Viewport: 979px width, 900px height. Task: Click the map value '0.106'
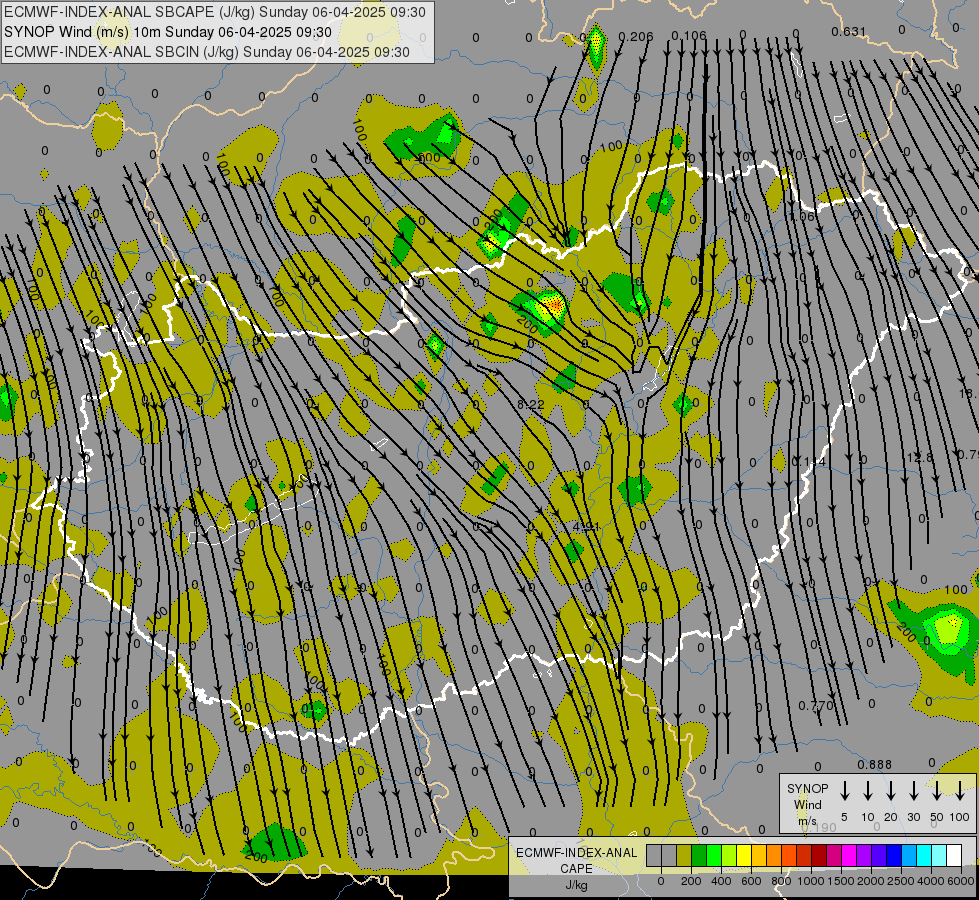click(689, 36)
